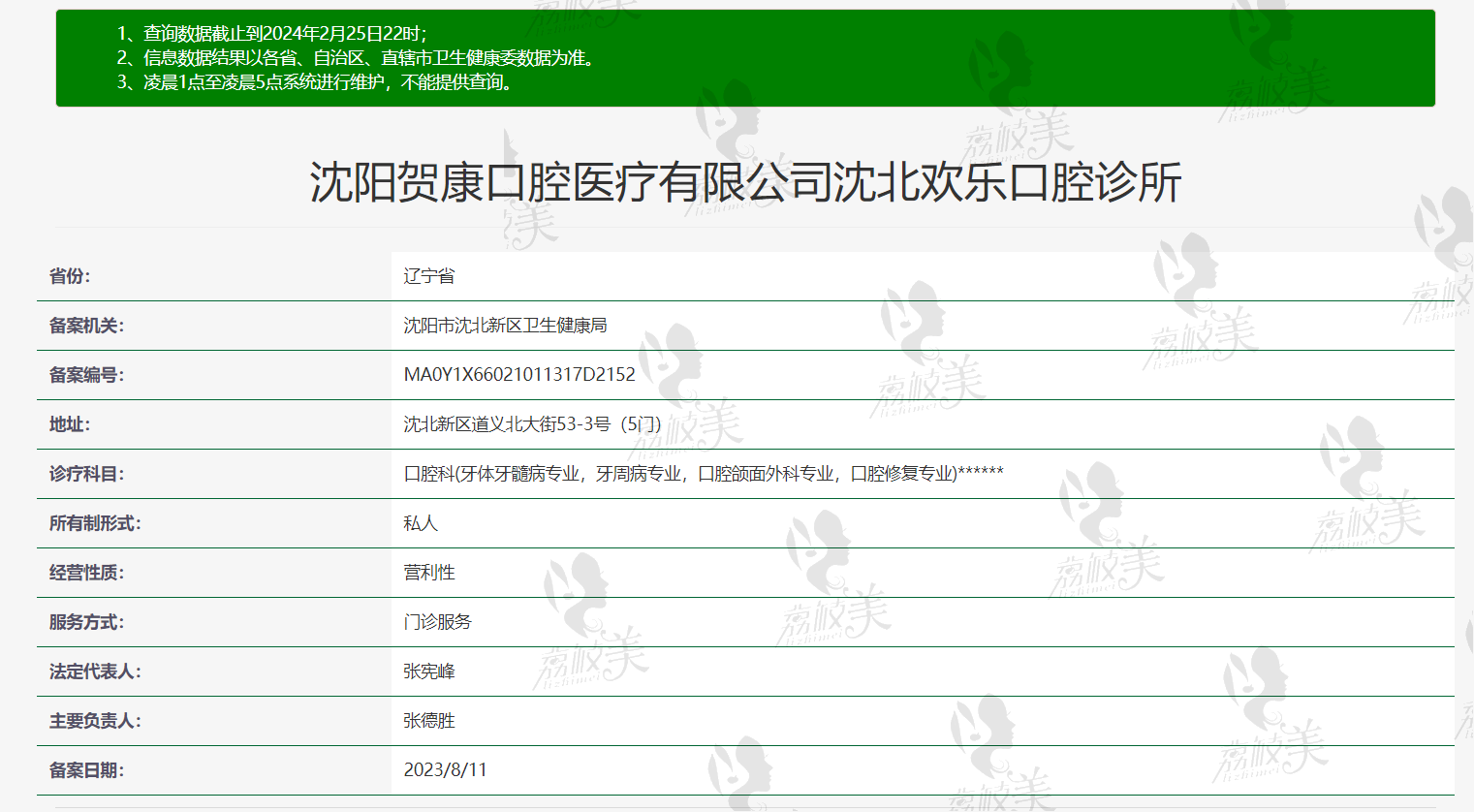Image resolution: width=1474 pixels, height=812 pixels.
Task: Select the value 私人
Action: [x=421, y=523]
